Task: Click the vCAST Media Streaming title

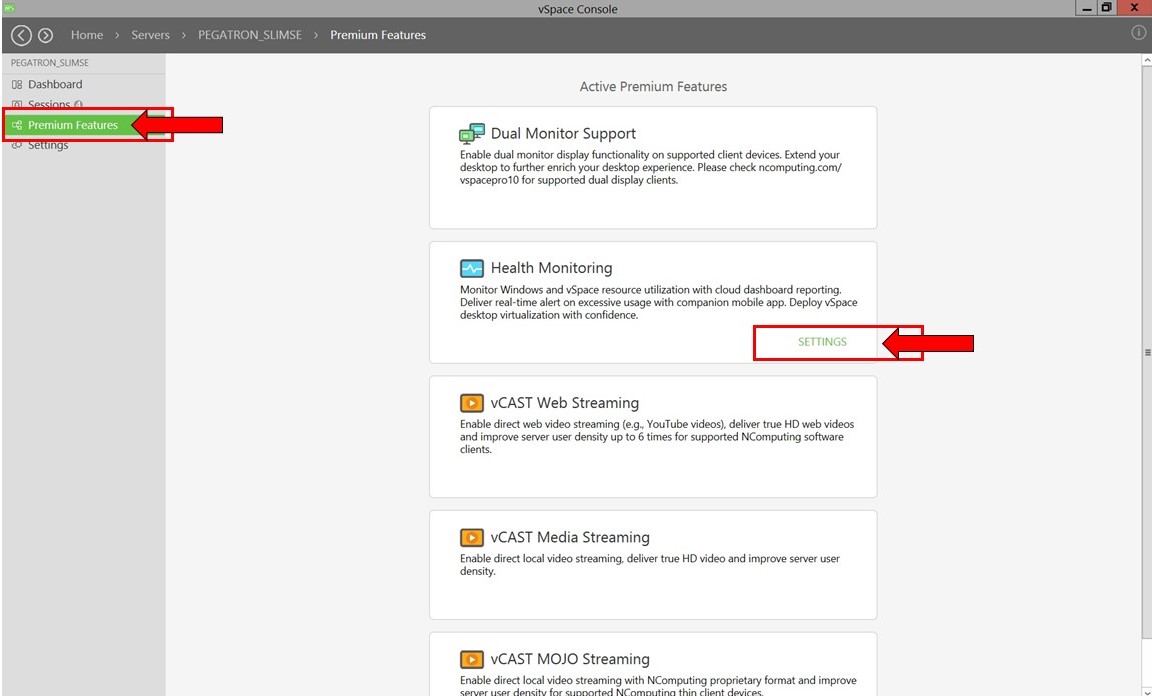Action: pyautogui.click(x=570, y=537)
